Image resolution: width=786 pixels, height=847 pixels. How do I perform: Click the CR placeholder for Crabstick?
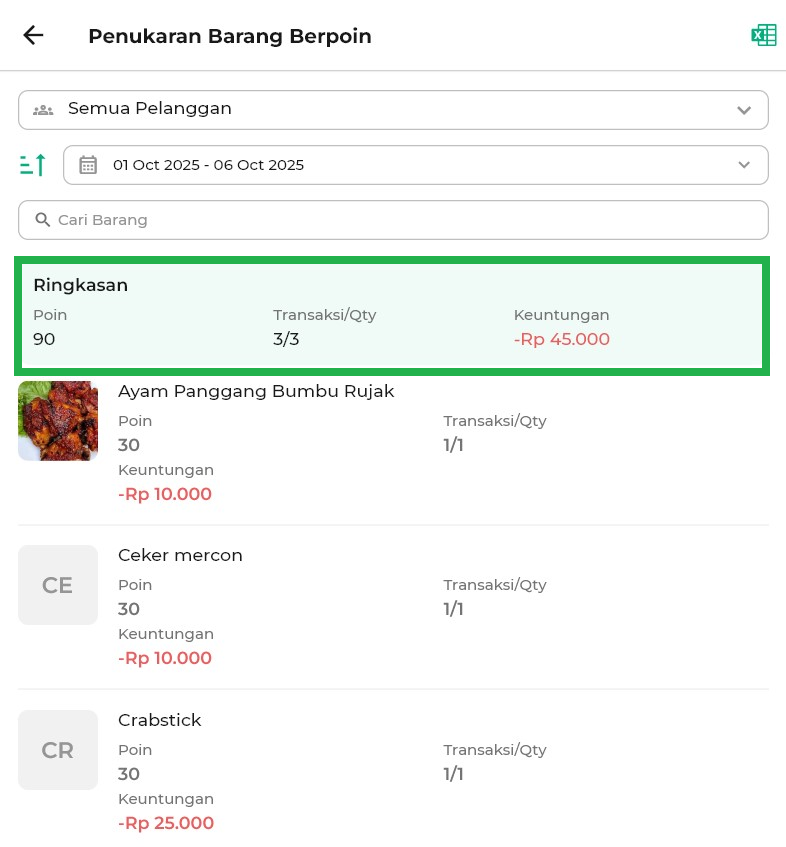tap(58, 750)
